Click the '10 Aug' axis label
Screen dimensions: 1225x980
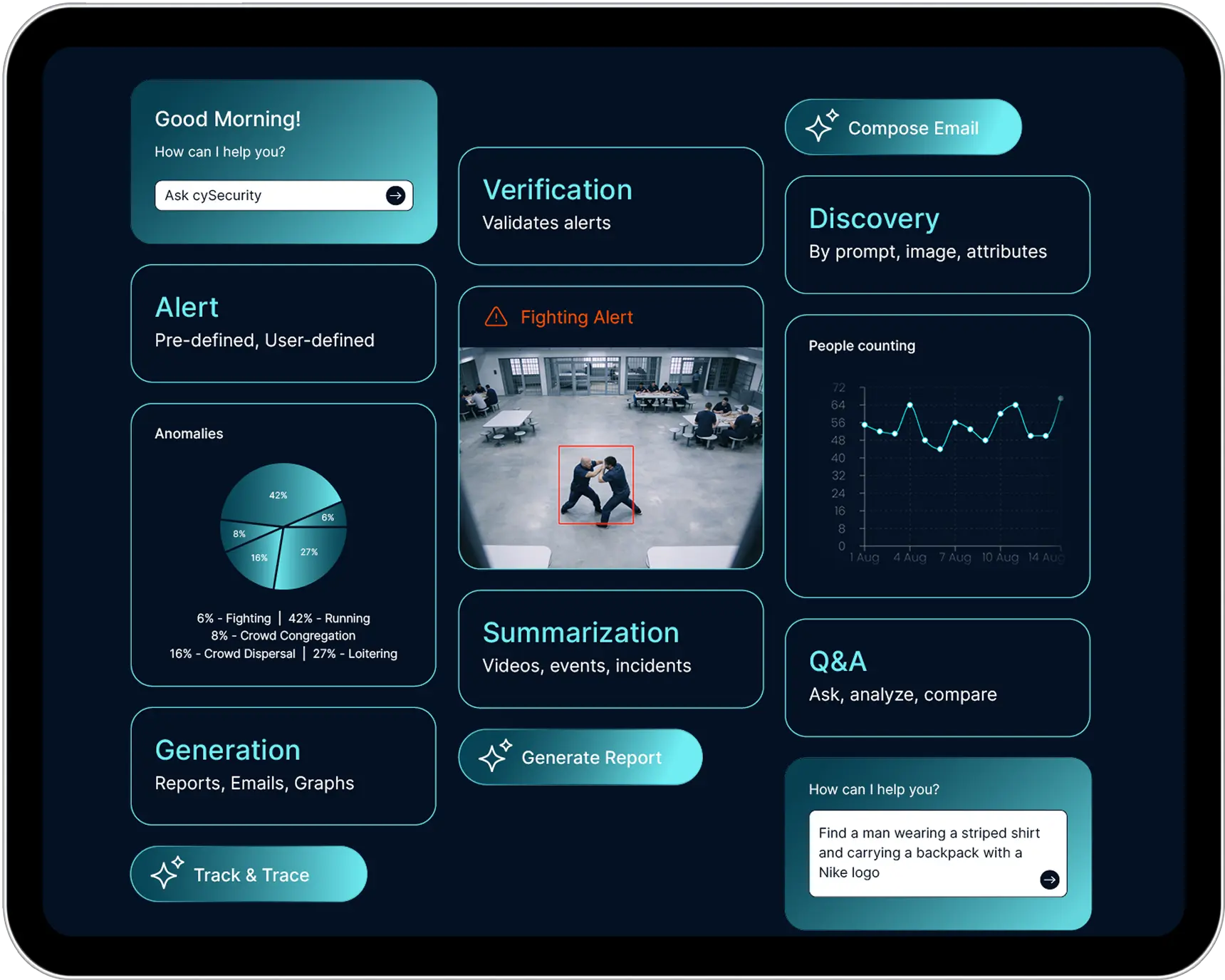pyautogui.click(x=1000, y=557)
